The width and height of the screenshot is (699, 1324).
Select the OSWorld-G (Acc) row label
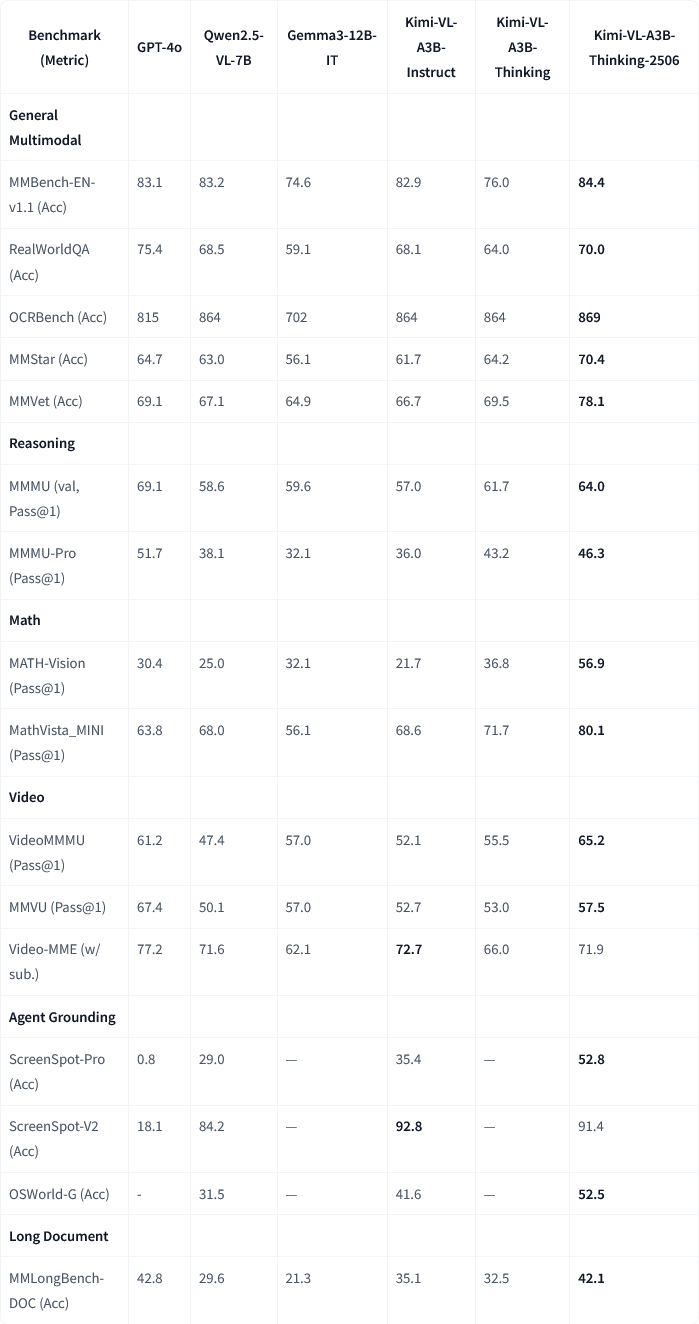click(59, 1194)
